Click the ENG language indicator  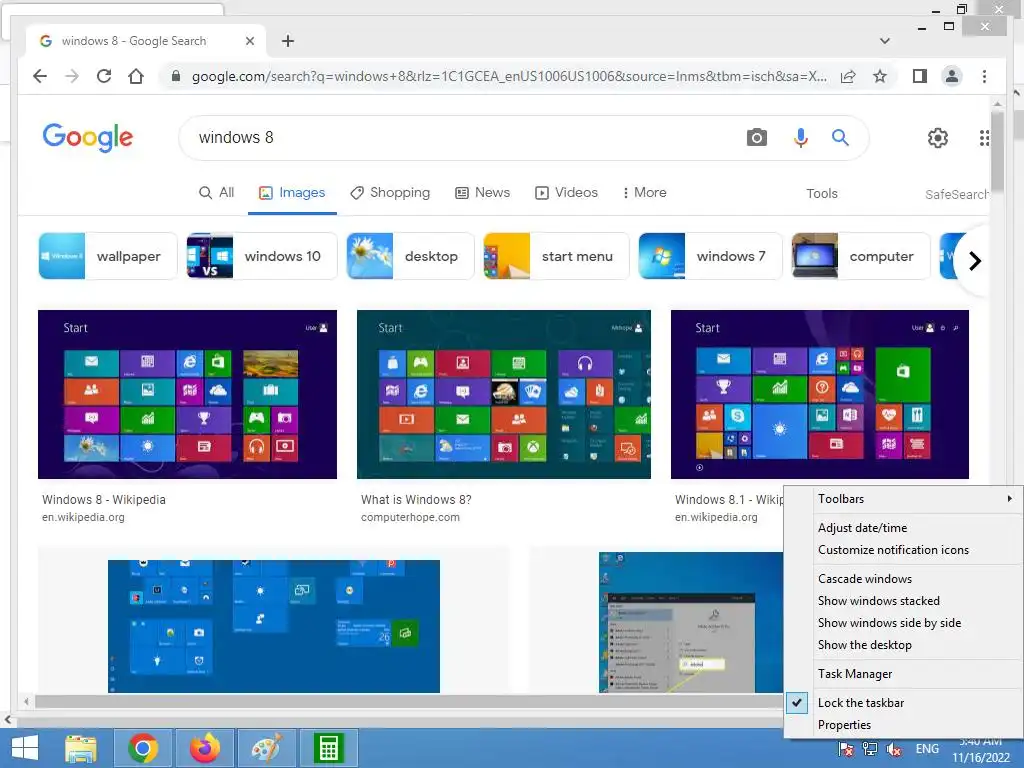(x=927, y=749)
